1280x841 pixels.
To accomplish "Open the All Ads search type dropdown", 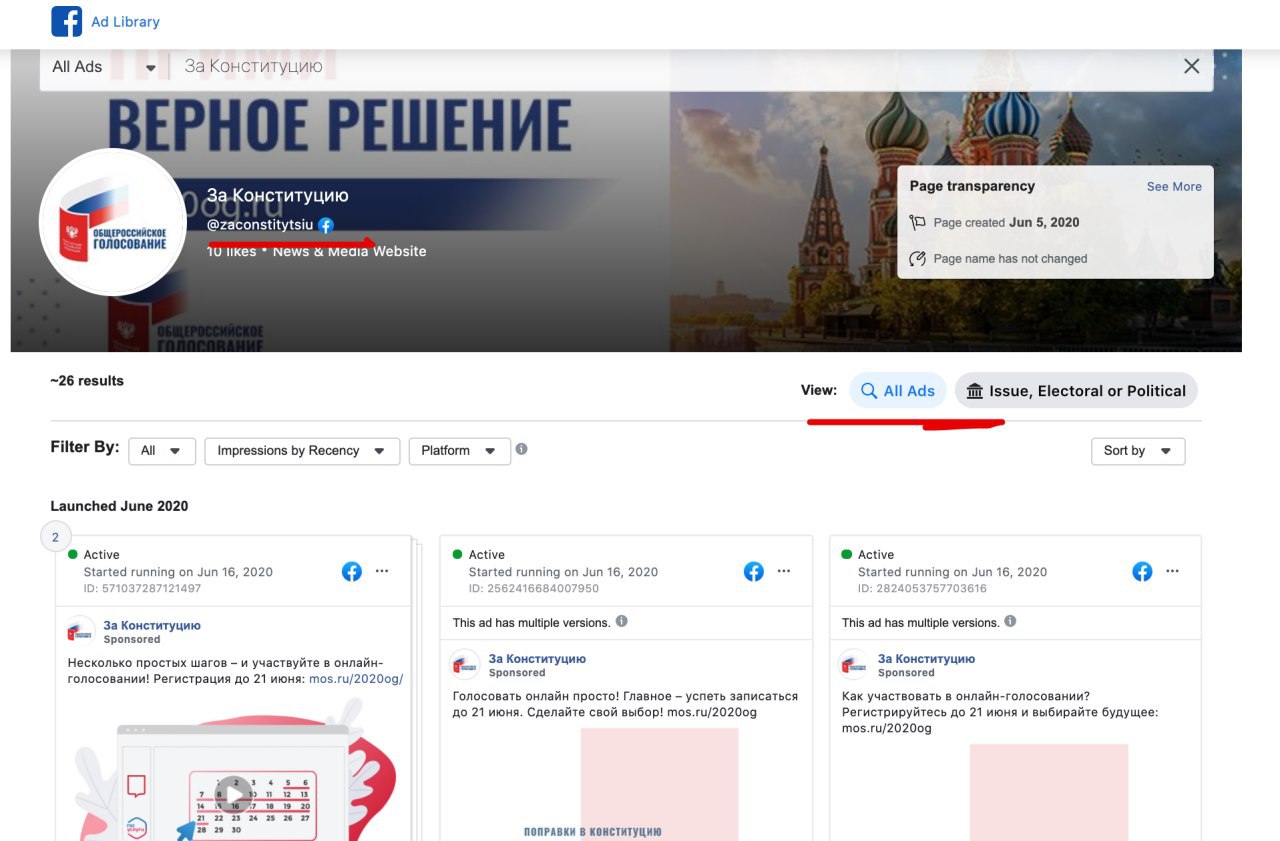I will click(104, 67).
